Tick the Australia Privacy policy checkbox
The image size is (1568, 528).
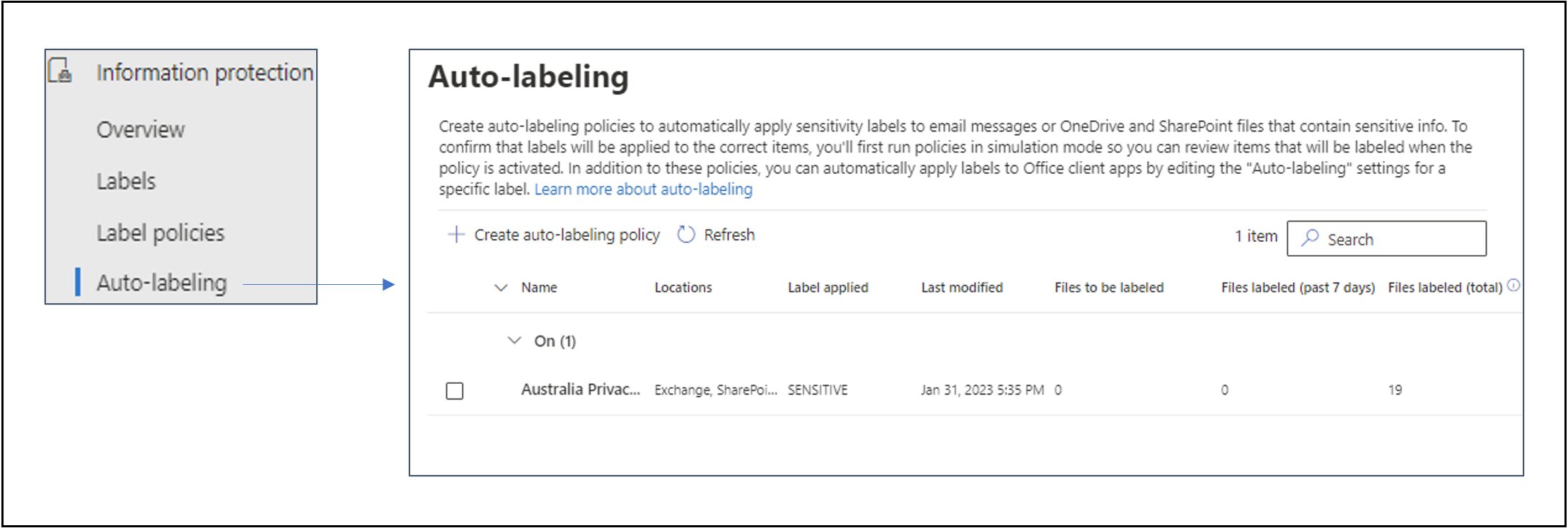(x=455, y=391)
